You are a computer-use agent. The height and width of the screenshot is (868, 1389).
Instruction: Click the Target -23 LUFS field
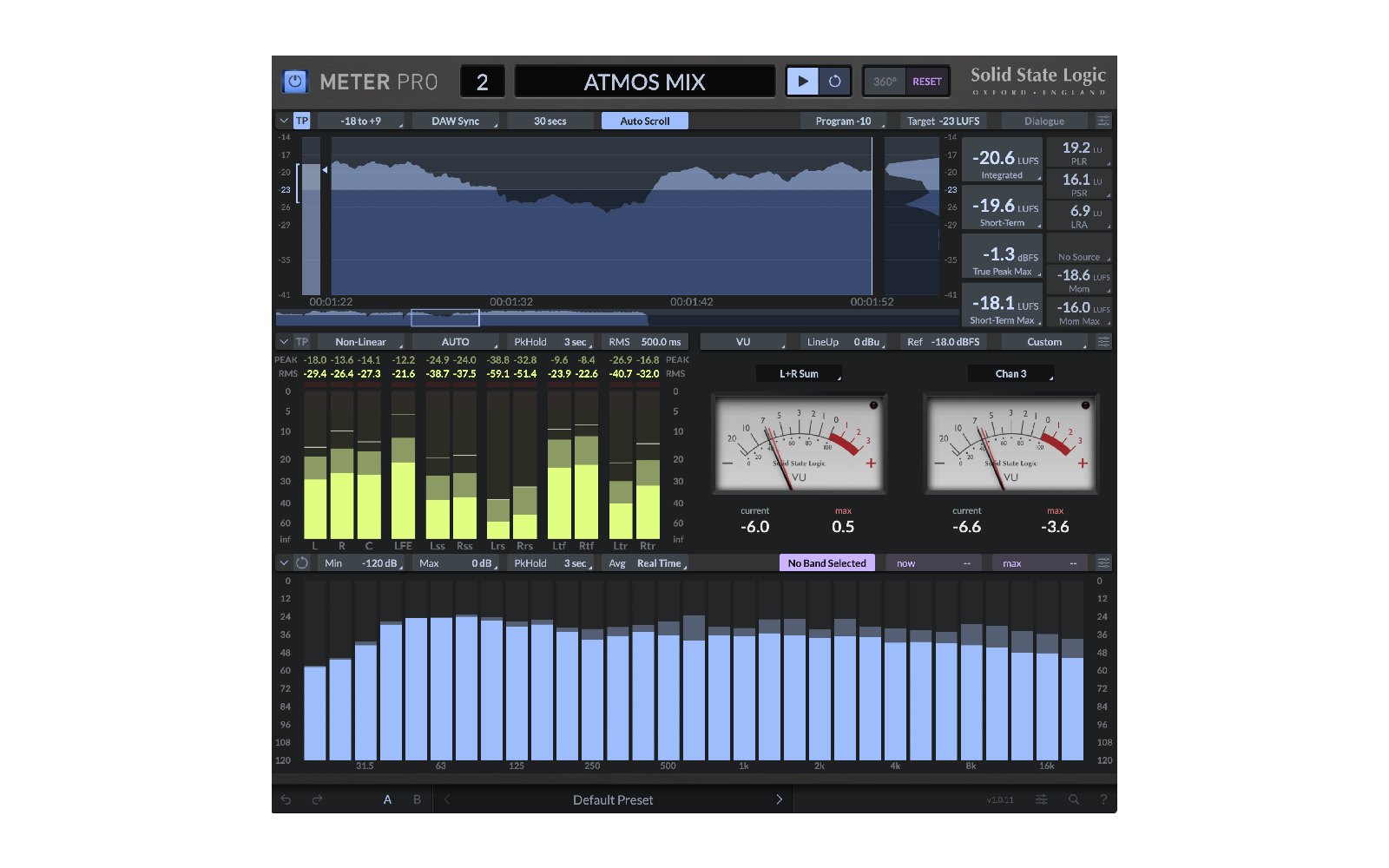943,121
